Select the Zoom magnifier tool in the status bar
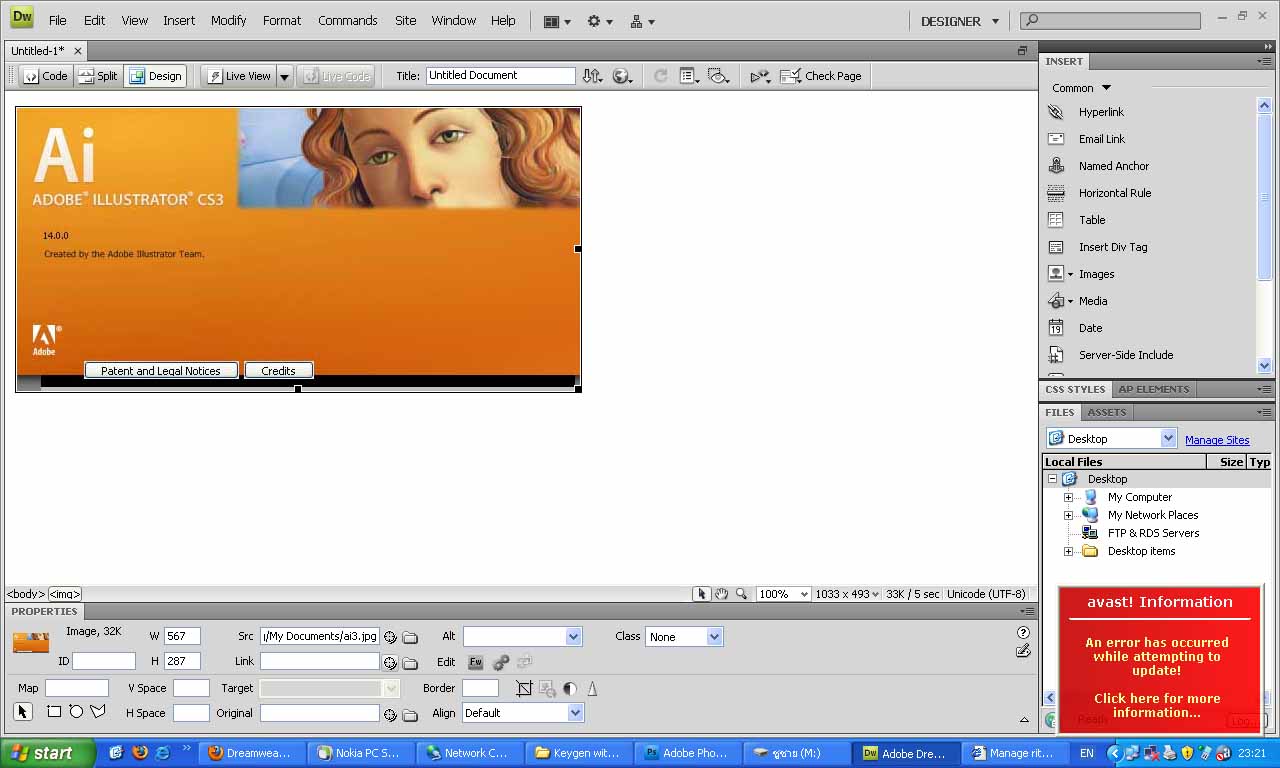 click(741, 594)
